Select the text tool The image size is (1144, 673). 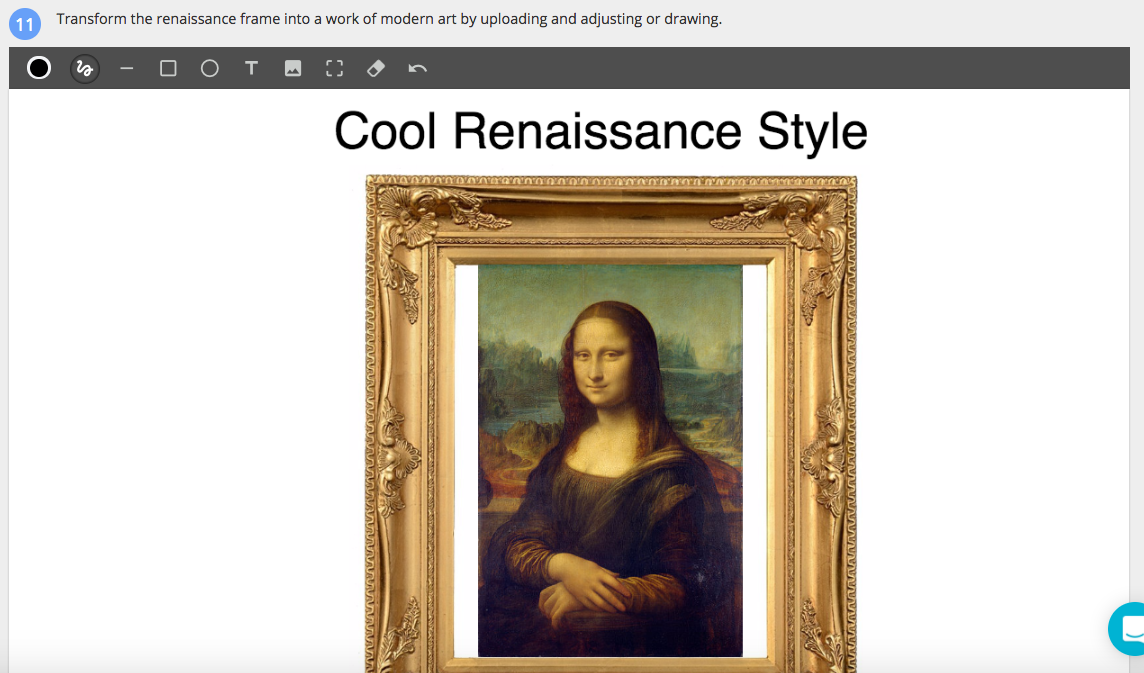pos(252,69)
